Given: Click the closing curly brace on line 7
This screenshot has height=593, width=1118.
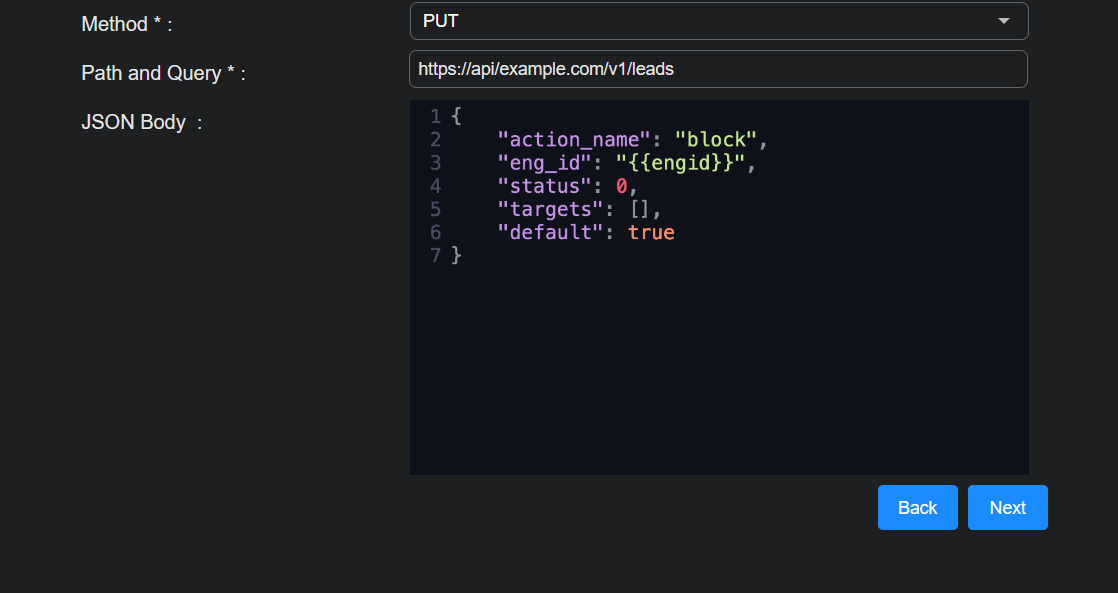Looking at the screenshot, I should [x=456, y=255].
